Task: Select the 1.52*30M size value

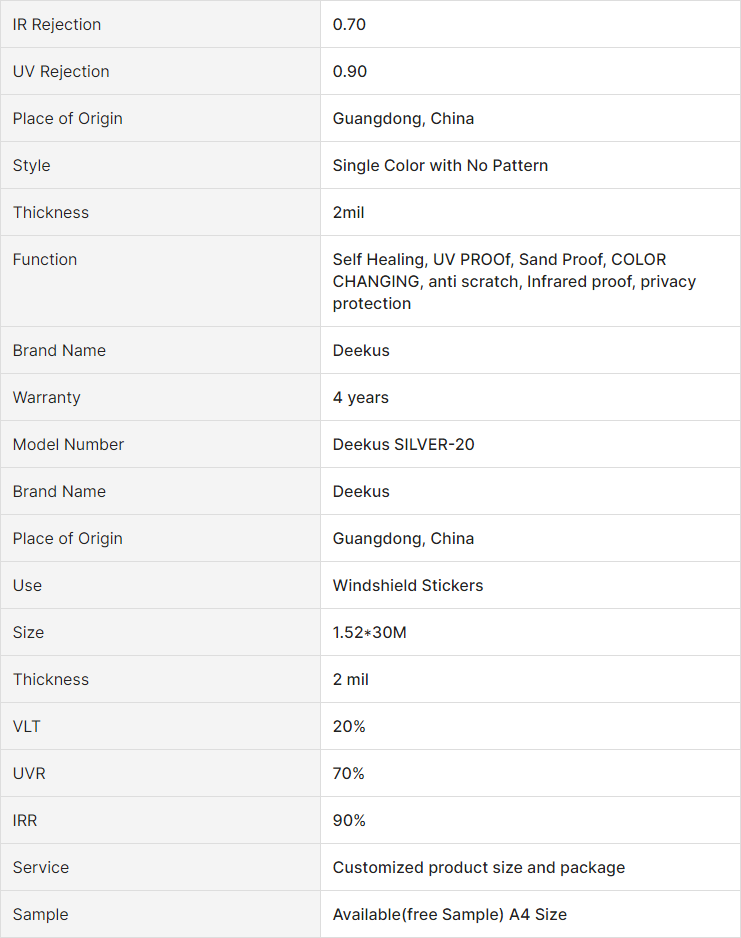Action: (370, 633)
